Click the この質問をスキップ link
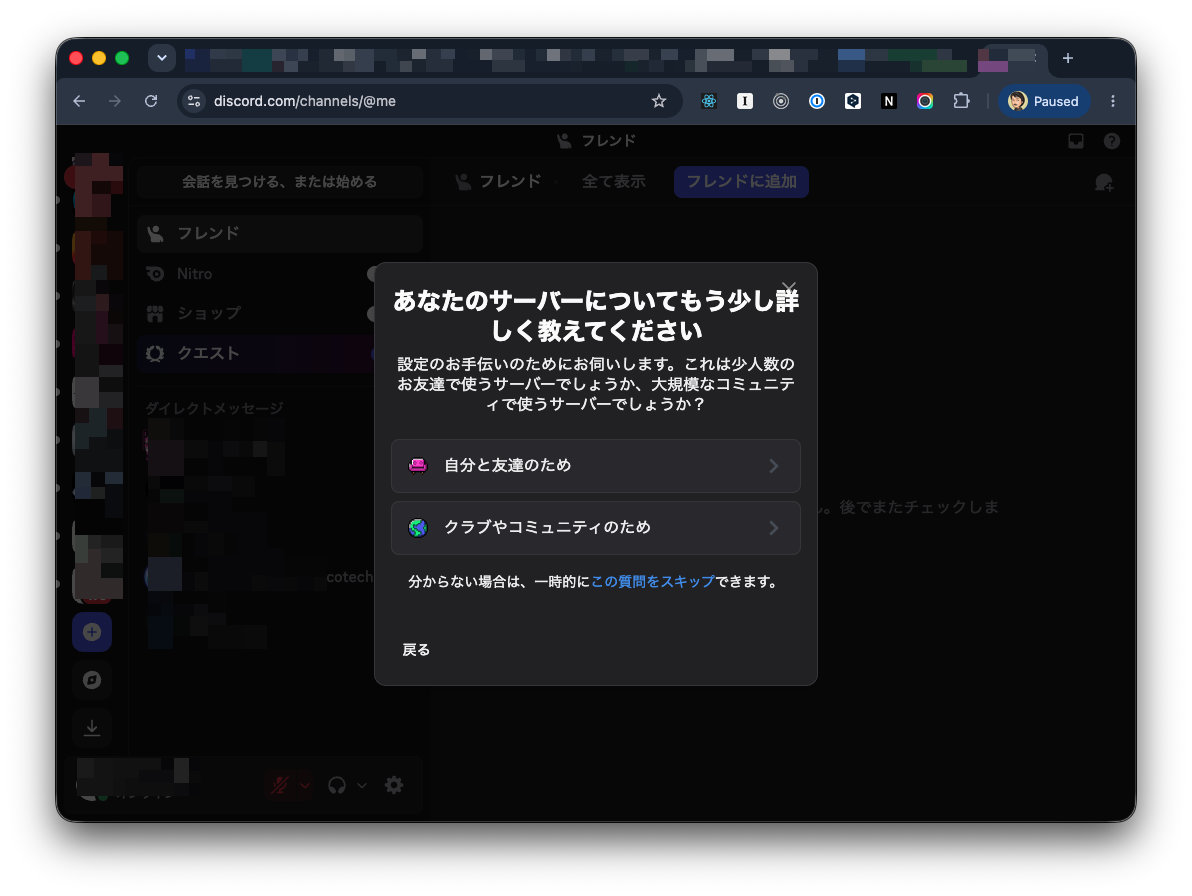Screen dimensions: 1192x896 pyautogui.click(x=652, y=581)
